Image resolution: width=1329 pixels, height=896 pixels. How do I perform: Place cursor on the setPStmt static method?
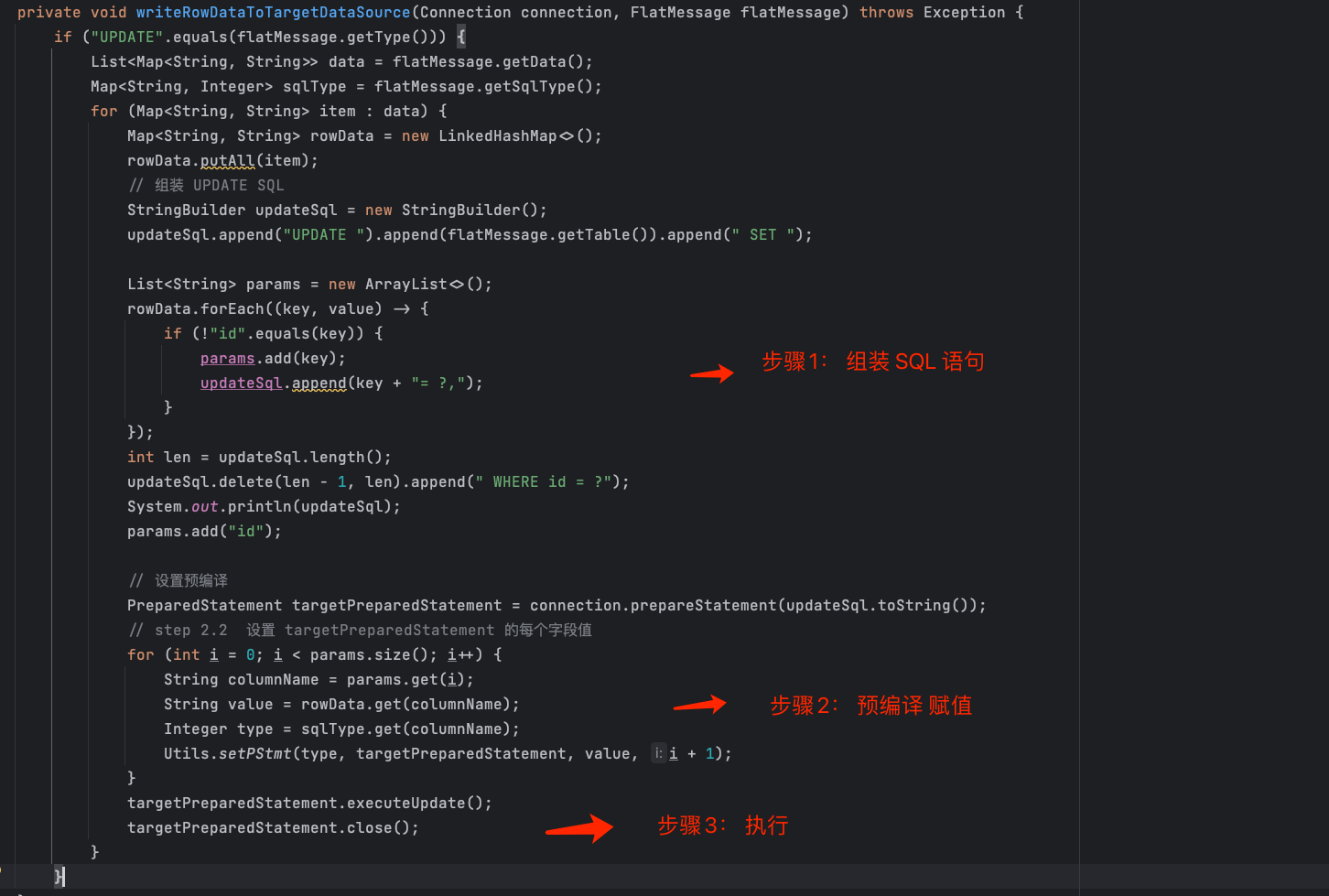click(x=254, y=754)
